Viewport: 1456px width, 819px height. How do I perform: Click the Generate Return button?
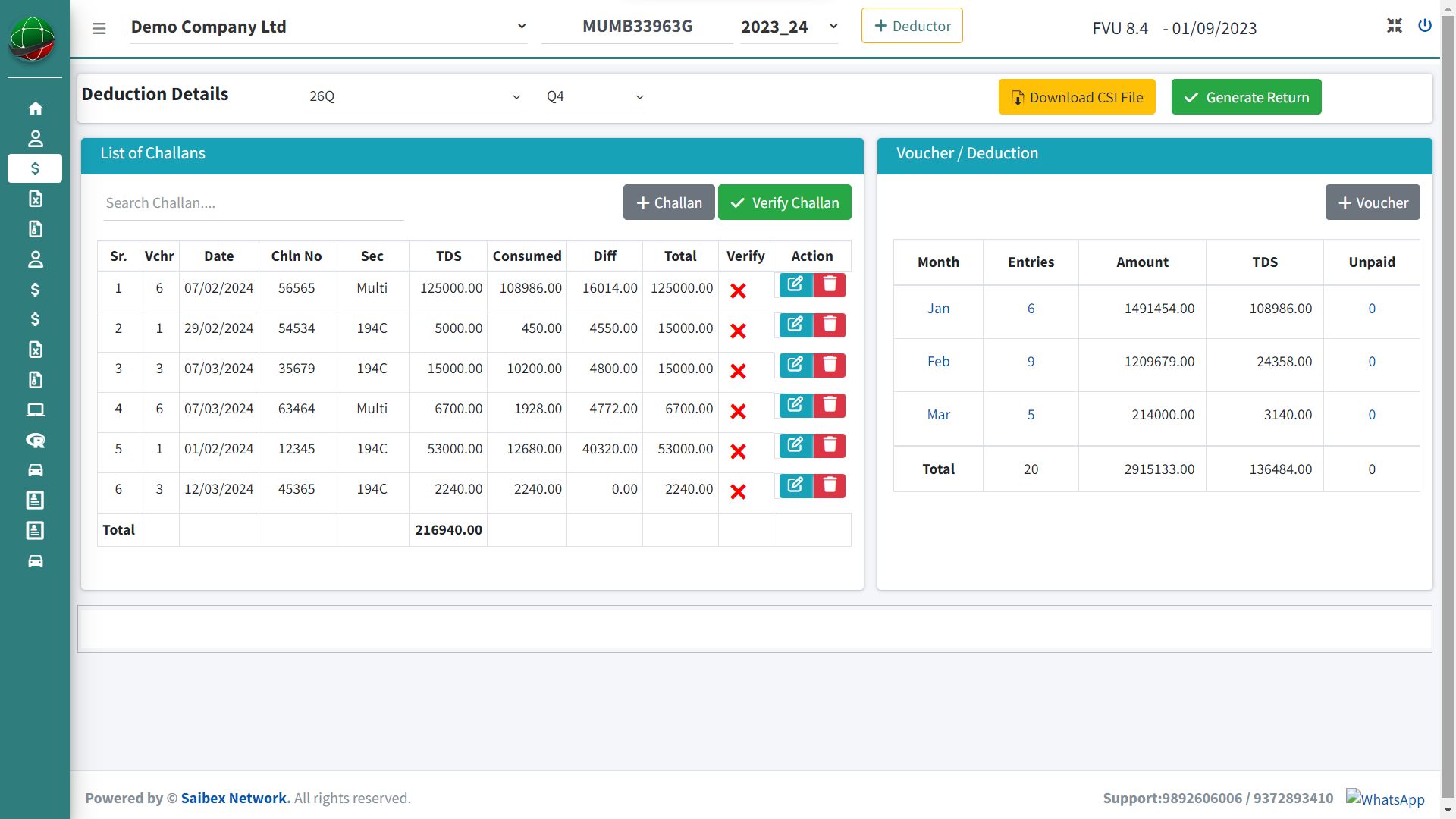1246,96
